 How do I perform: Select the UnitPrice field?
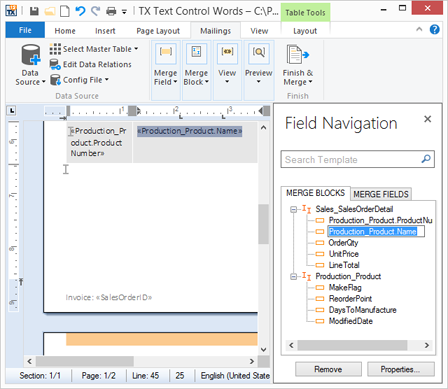click(344, 254)
